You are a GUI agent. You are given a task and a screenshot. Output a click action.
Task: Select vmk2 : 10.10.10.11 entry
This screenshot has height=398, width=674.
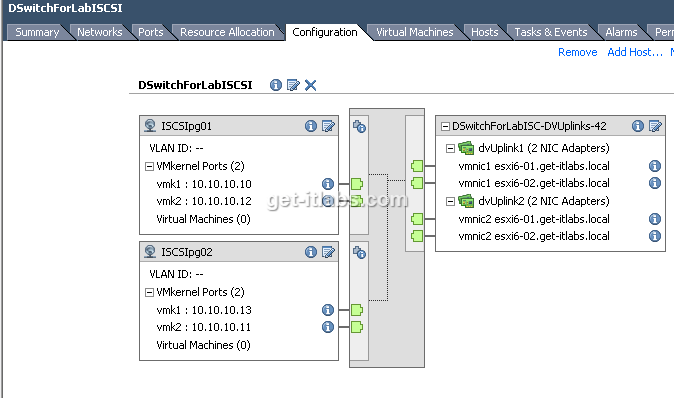pyautogui.click(x=204, y=327)
